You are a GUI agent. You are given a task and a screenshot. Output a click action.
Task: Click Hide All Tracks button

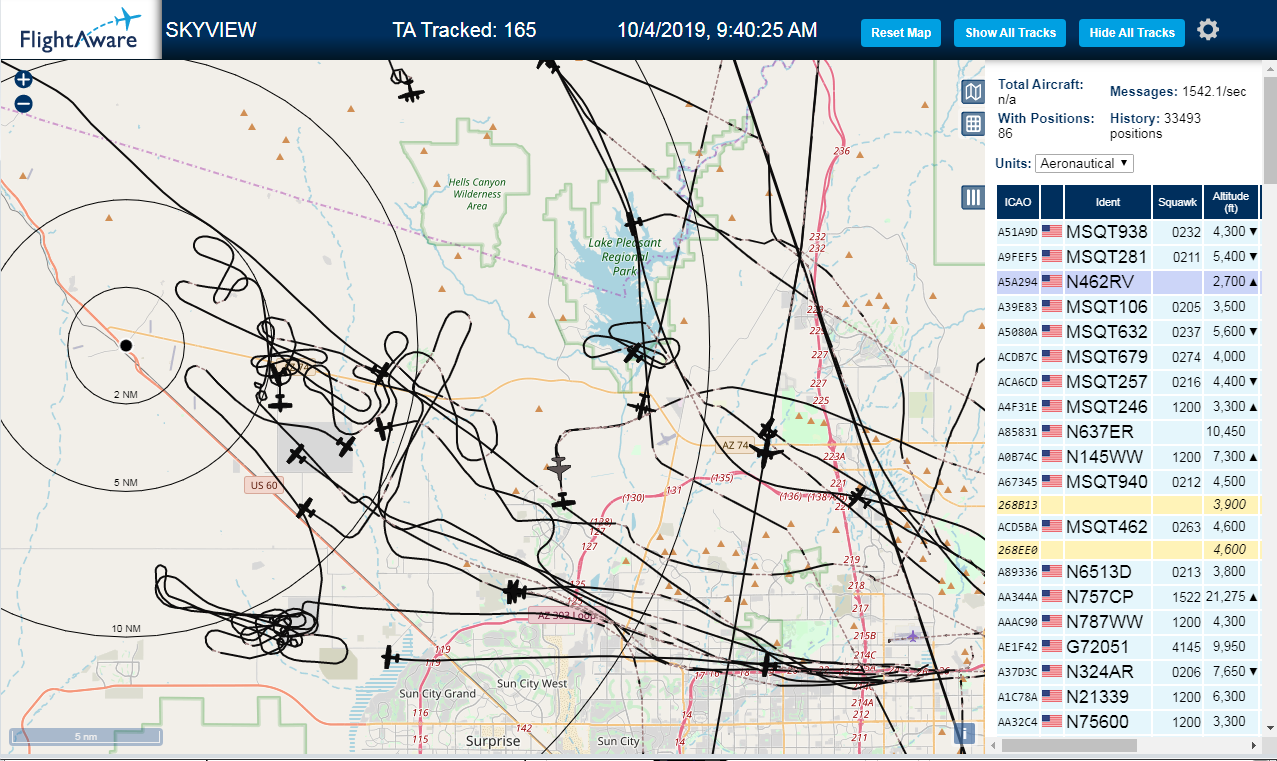pos(1132,33)
